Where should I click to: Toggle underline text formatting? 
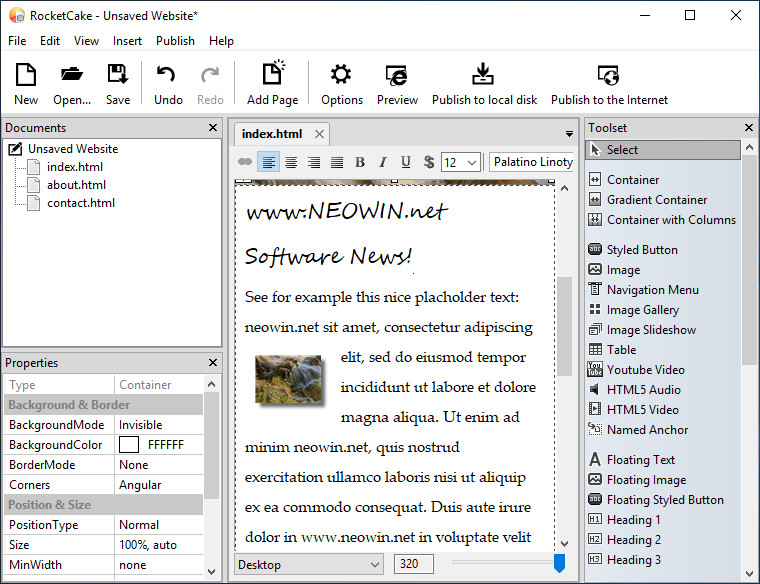[406, 162]
